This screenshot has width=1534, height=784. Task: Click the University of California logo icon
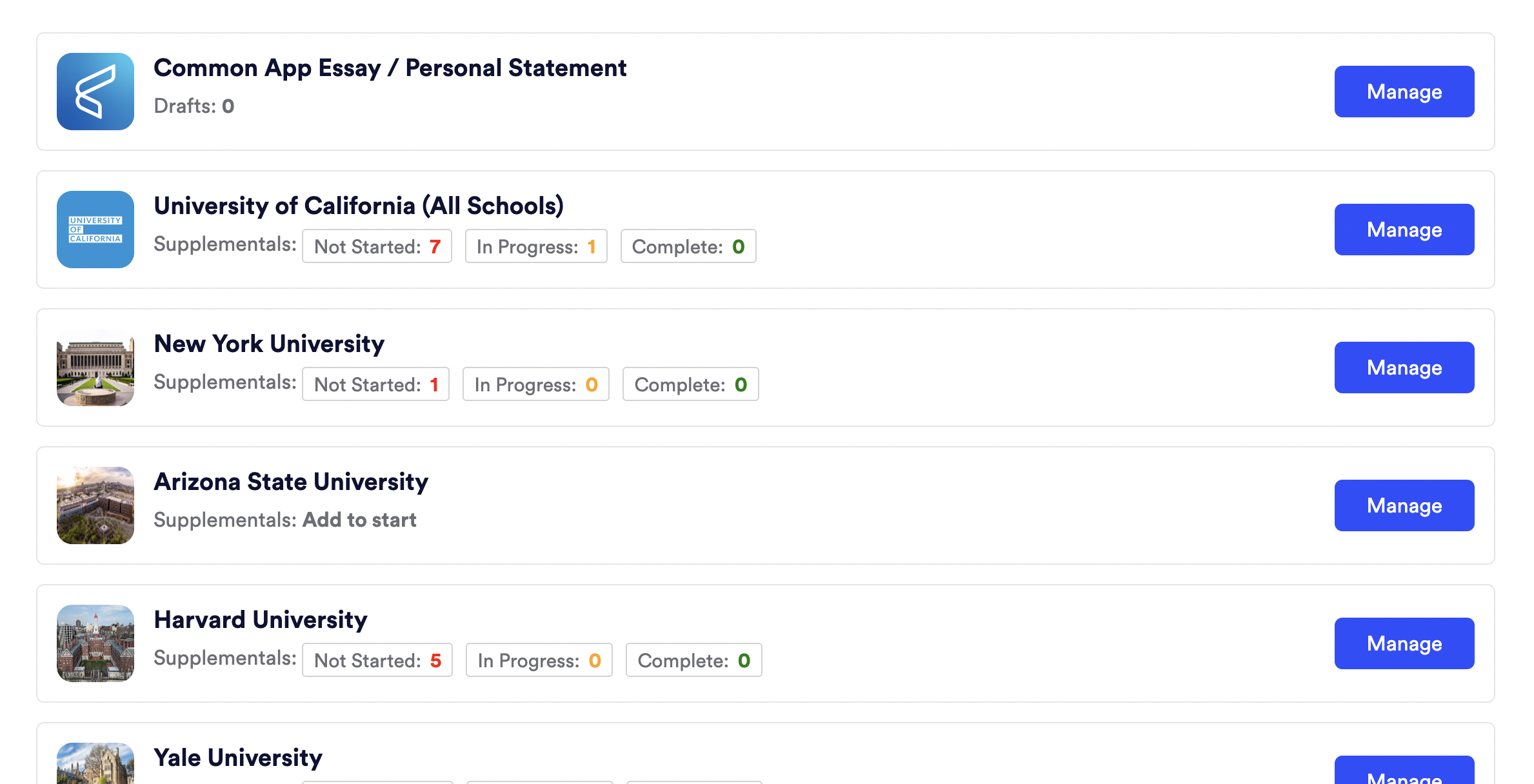coord(95,230)
